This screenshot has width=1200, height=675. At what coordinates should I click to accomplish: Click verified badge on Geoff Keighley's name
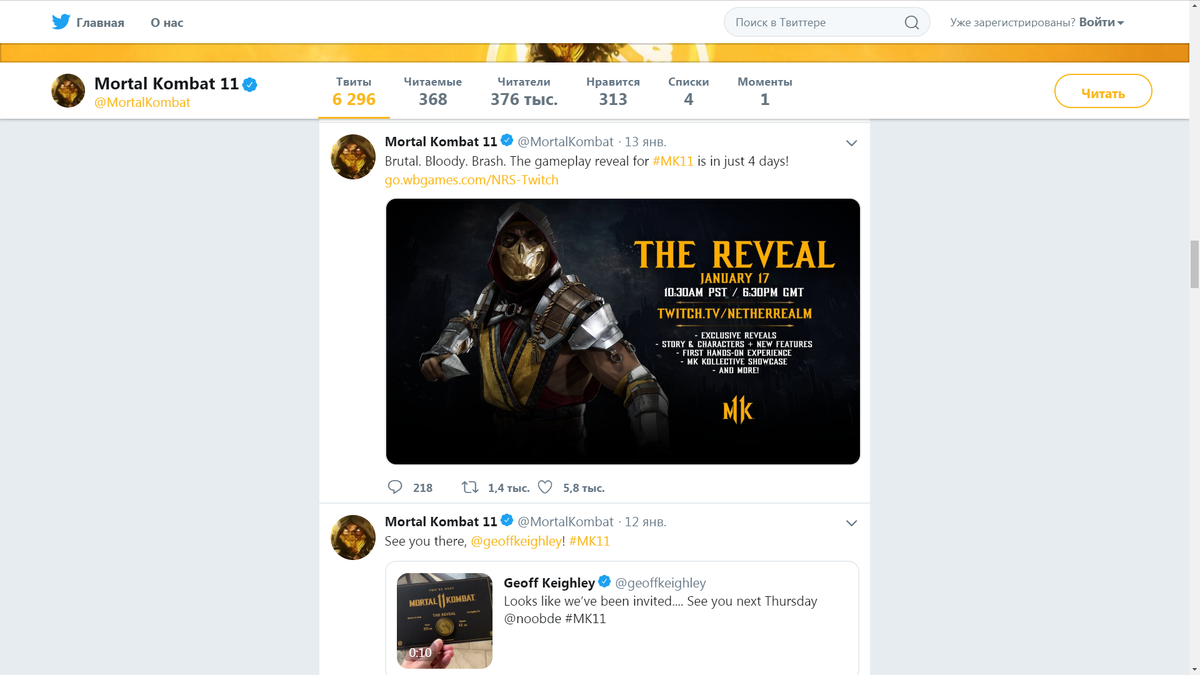point(605,581)
